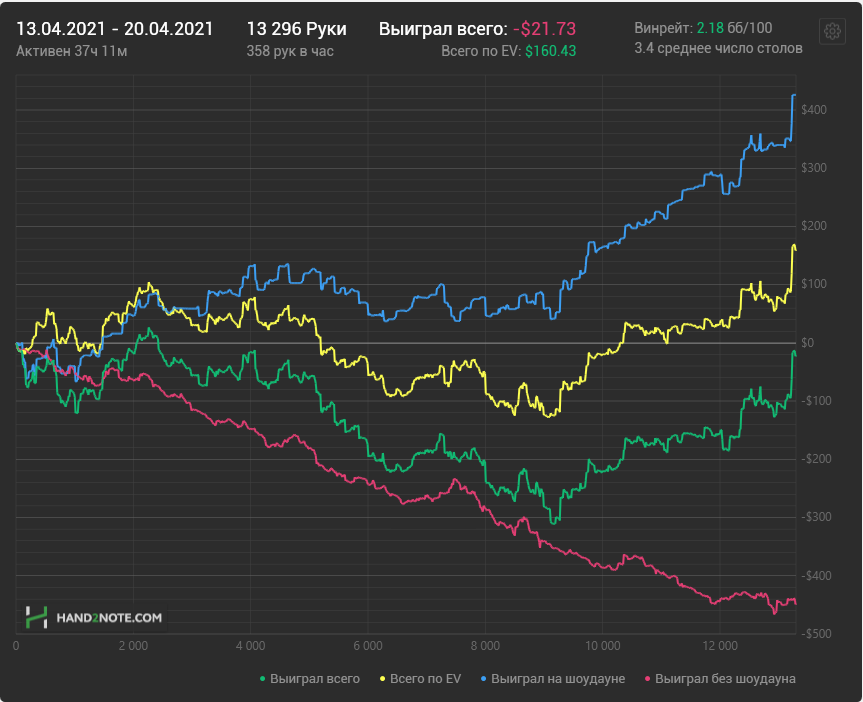Toggle the 'Выиграл всего' legend series
Screen dimensions: 863x702
coord(310,679)
